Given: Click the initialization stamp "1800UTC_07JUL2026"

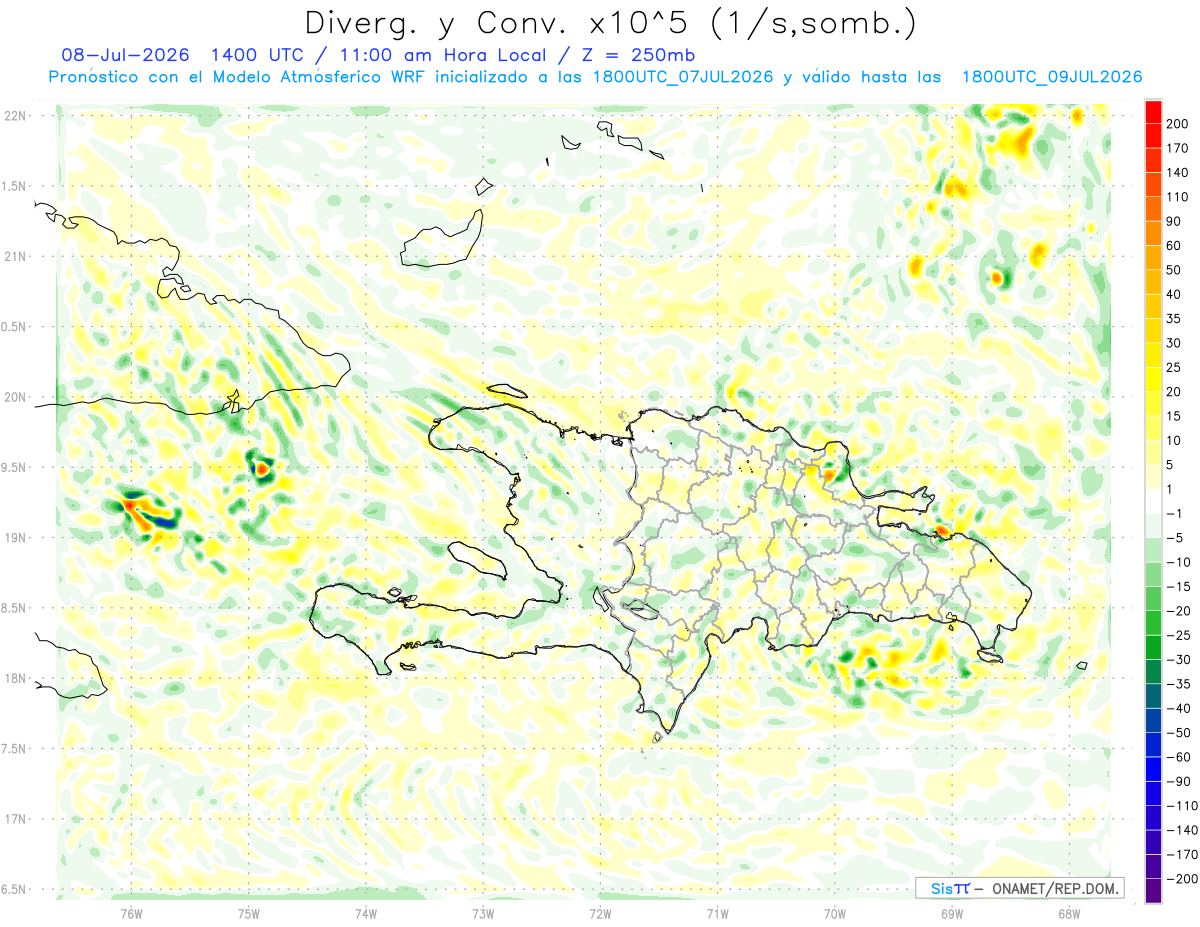Looking at the screenshot, I should pyautogui.click(x=683, y=77).
